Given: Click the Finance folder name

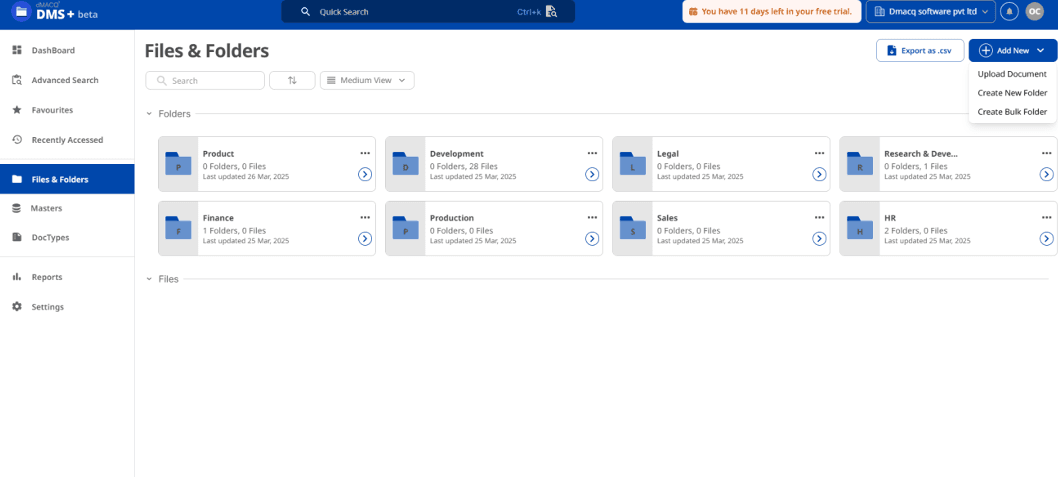Looking at the screenshot, I should [218, 218].
